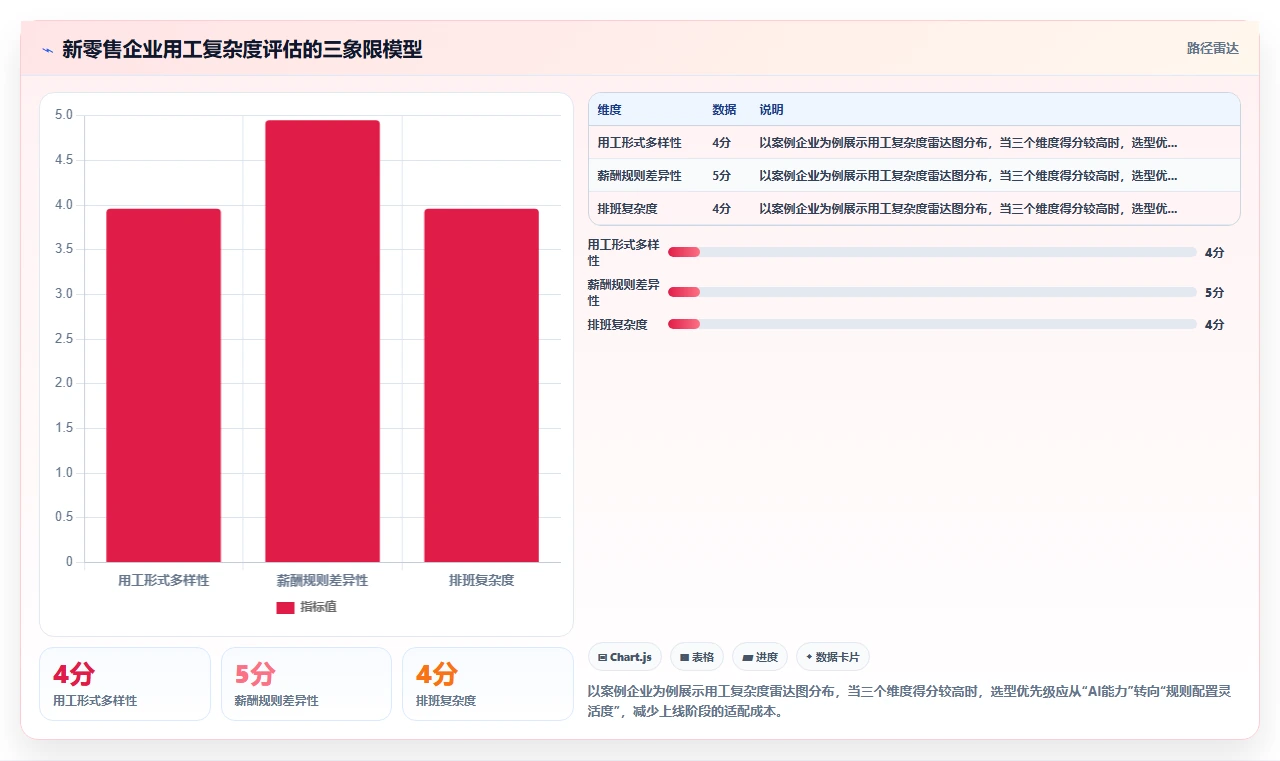Click the 薪酬规则差异性 table row cell
Image resolution: width=1280 pixels, height=761 pixels.
(x=639, y=175)
